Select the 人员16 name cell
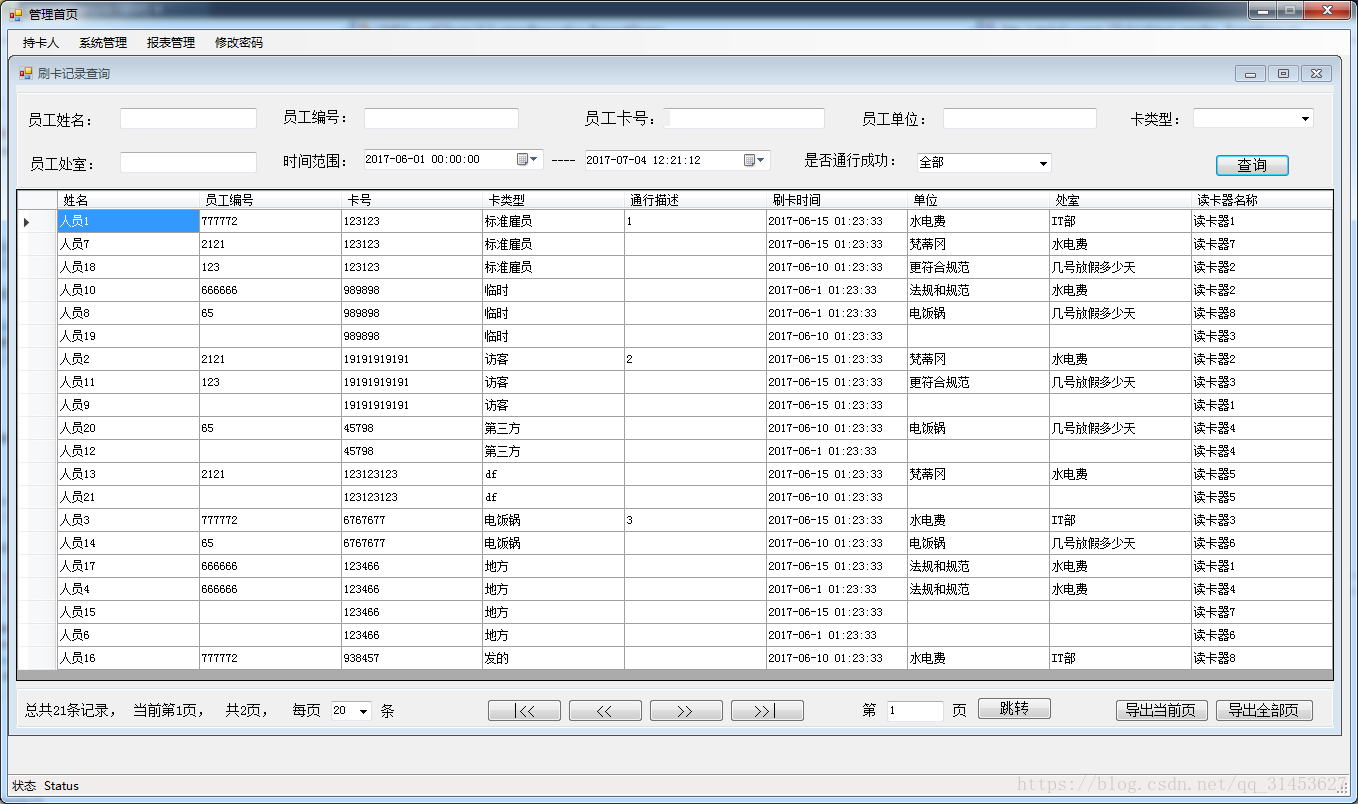The image size is (1358, 804). (128, 658)
